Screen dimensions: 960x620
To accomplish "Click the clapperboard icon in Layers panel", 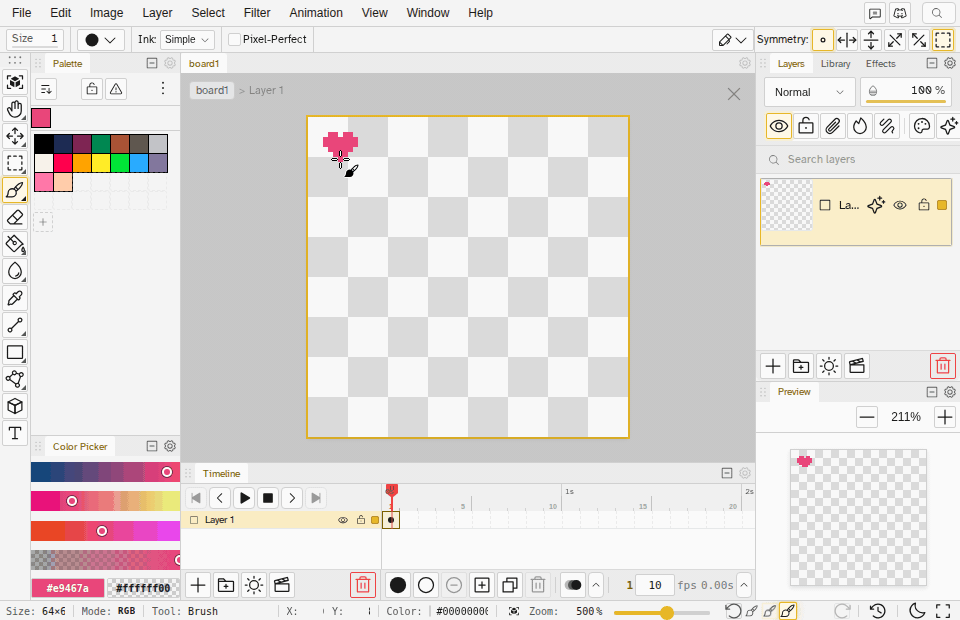I will (857, 366).
